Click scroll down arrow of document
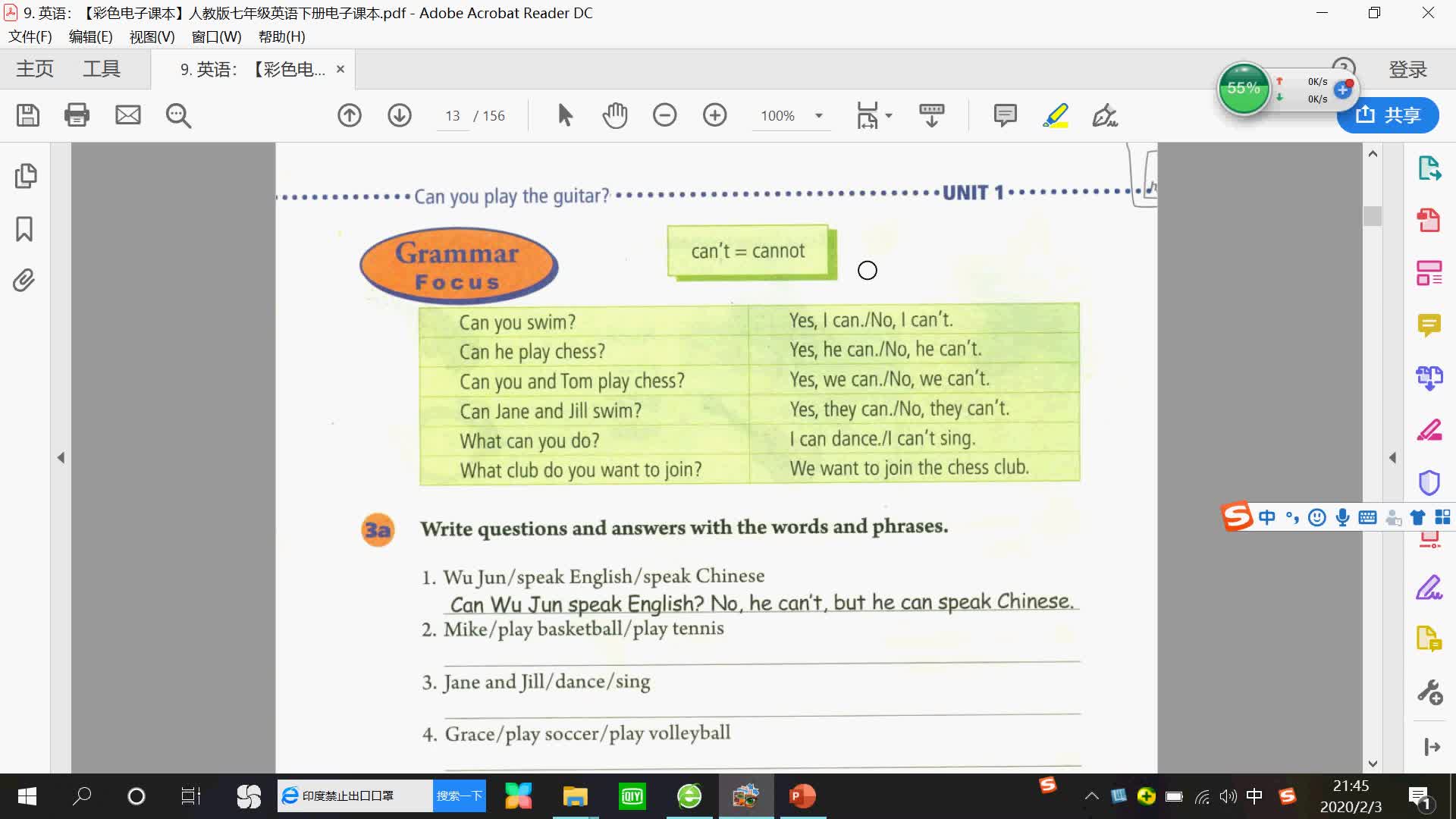 pyautogui.click(x=1373, y=764)
